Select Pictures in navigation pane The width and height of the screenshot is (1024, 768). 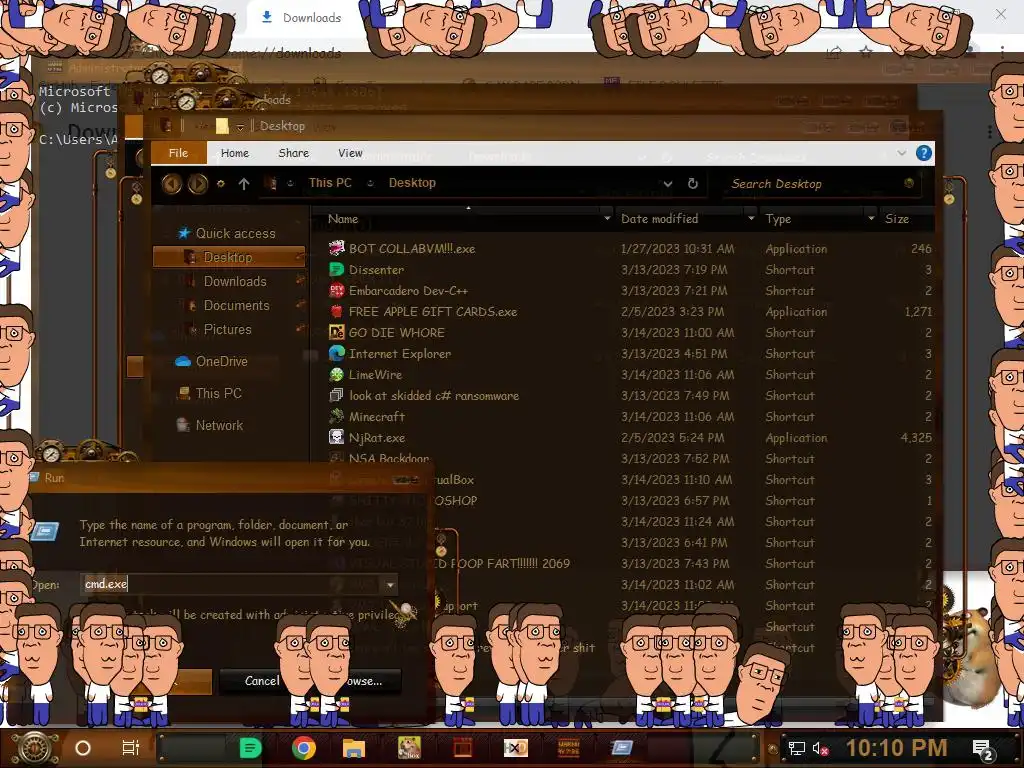click(x=227, y=330)
